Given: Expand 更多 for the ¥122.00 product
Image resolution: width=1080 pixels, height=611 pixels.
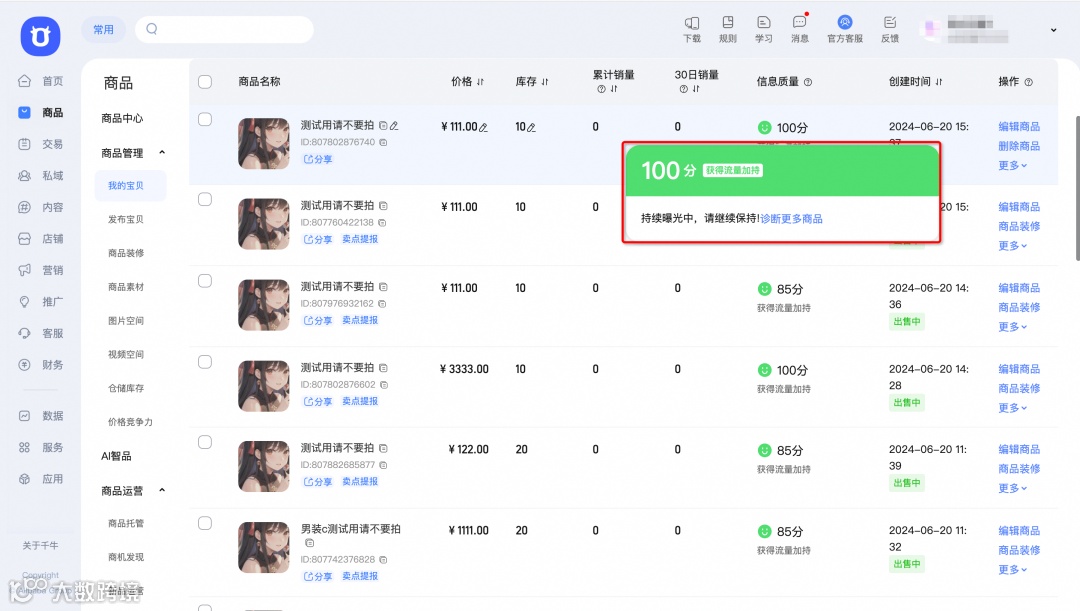Looking at the screenshot, I should pyautogui.click(x=1012, y=488).
